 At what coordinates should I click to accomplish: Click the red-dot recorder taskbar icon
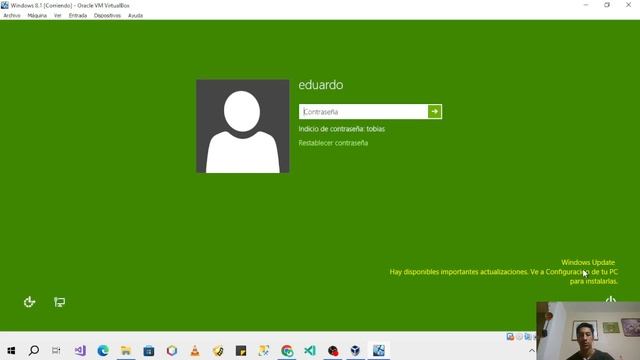pyautogui.click(x=333, y=350)
